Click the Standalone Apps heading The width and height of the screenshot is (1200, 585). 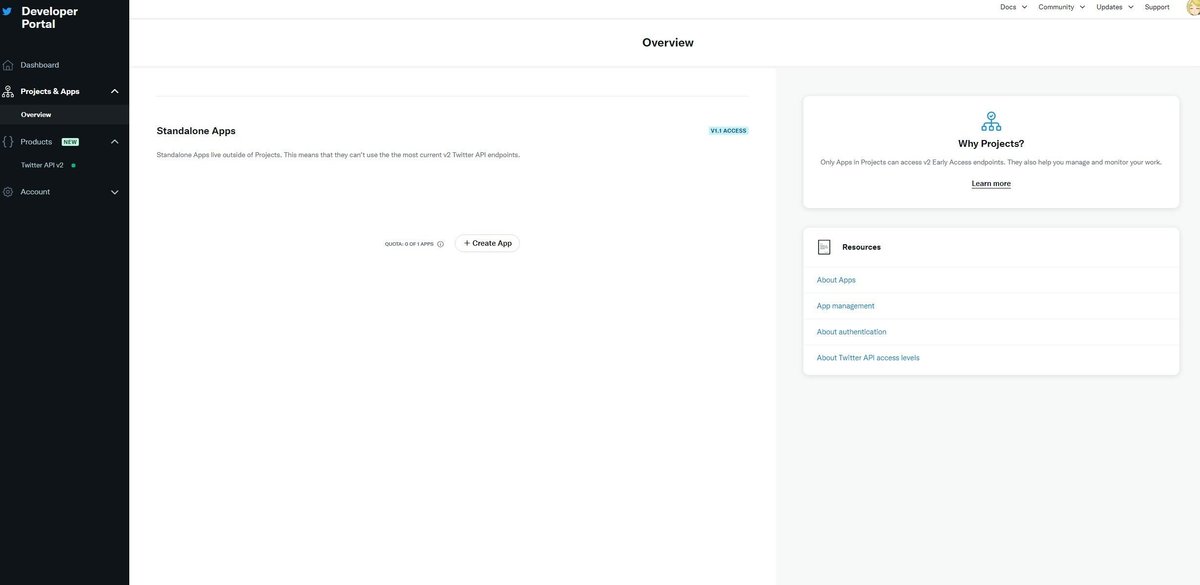point(196,131)
